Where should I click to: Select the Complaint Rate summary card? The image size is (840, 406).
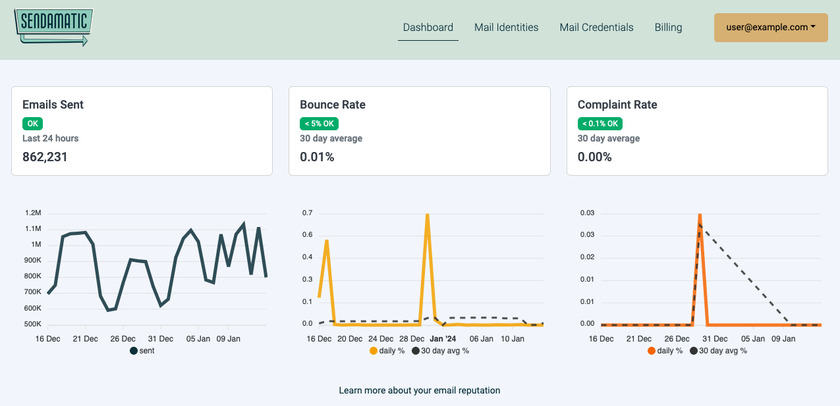coord(697,131)
